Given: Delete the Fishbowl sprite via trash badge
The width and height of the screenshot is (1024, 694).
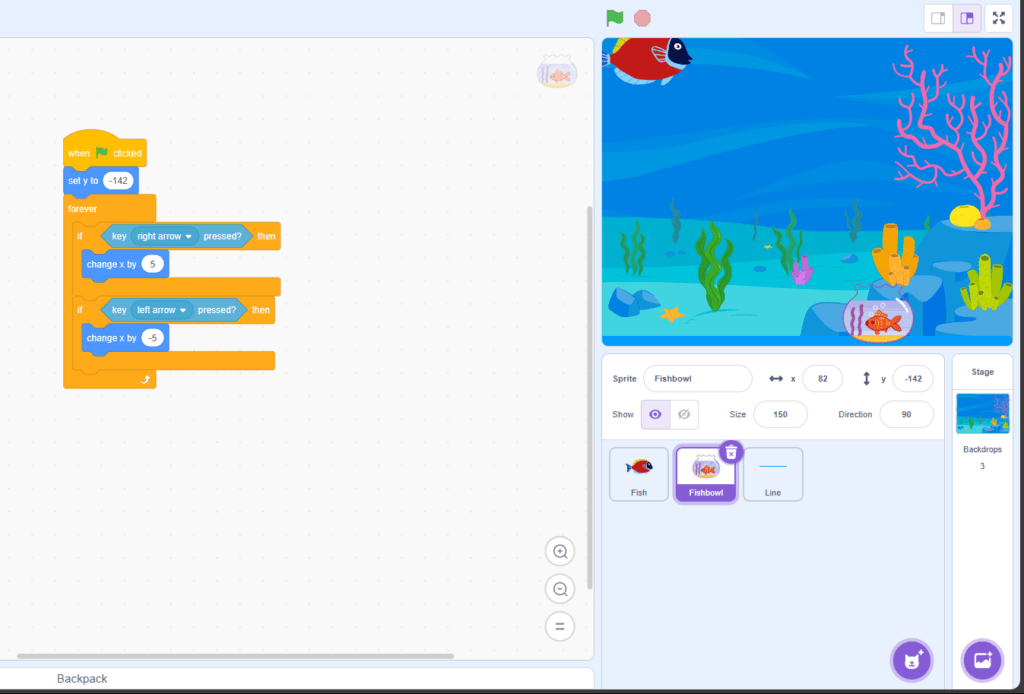Looking at the screenshot, I should [x=731, y=452].
